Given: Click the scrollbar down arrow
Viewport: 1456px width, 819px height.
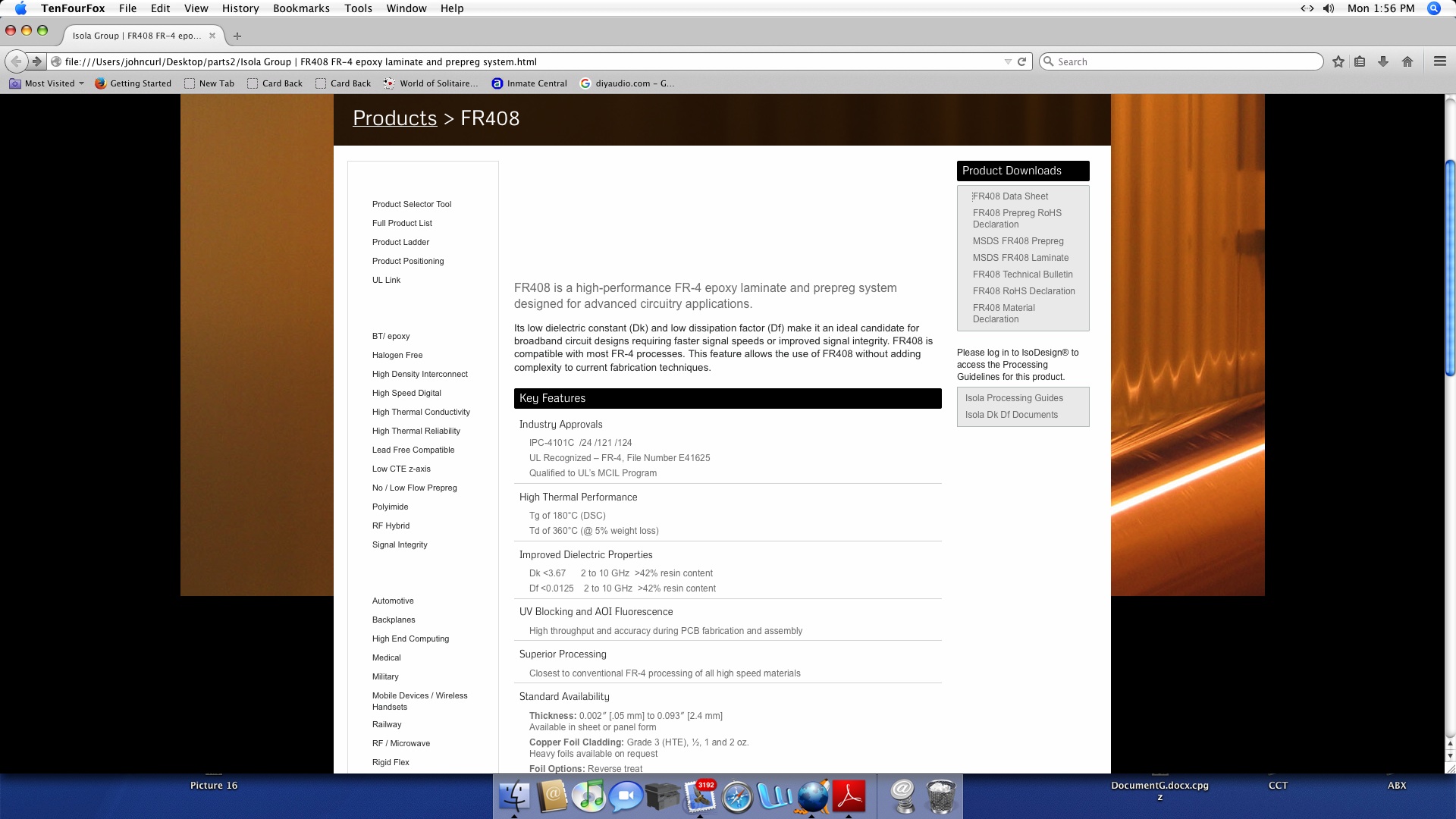Looking at the screenshot, I should [x=1450, y=756].
